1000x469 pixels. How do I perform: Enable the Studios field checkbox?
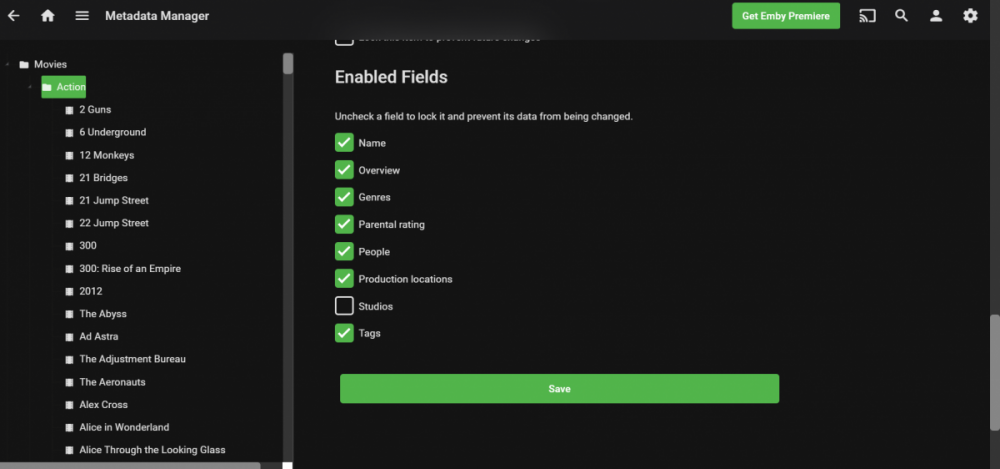[x=344, y=306]
